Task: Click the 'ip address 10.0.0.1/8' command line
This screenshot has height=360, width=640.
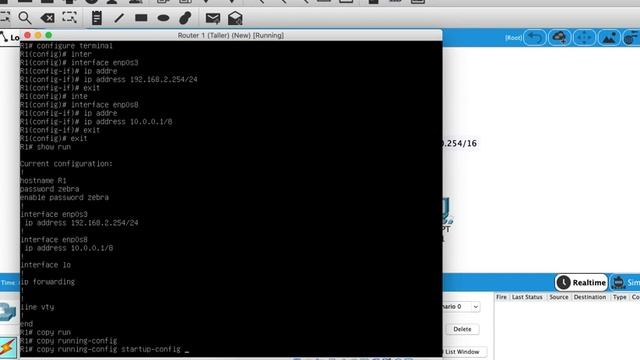Action: point(96,122)
